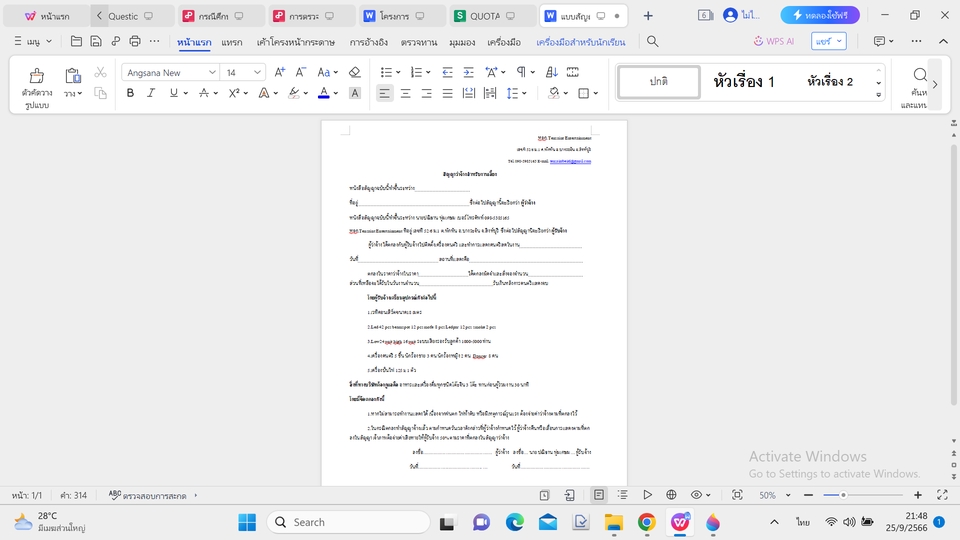Screen dimensions: 960x540
Task: Click the Sort icon
Action: click(x=552, y=72)
